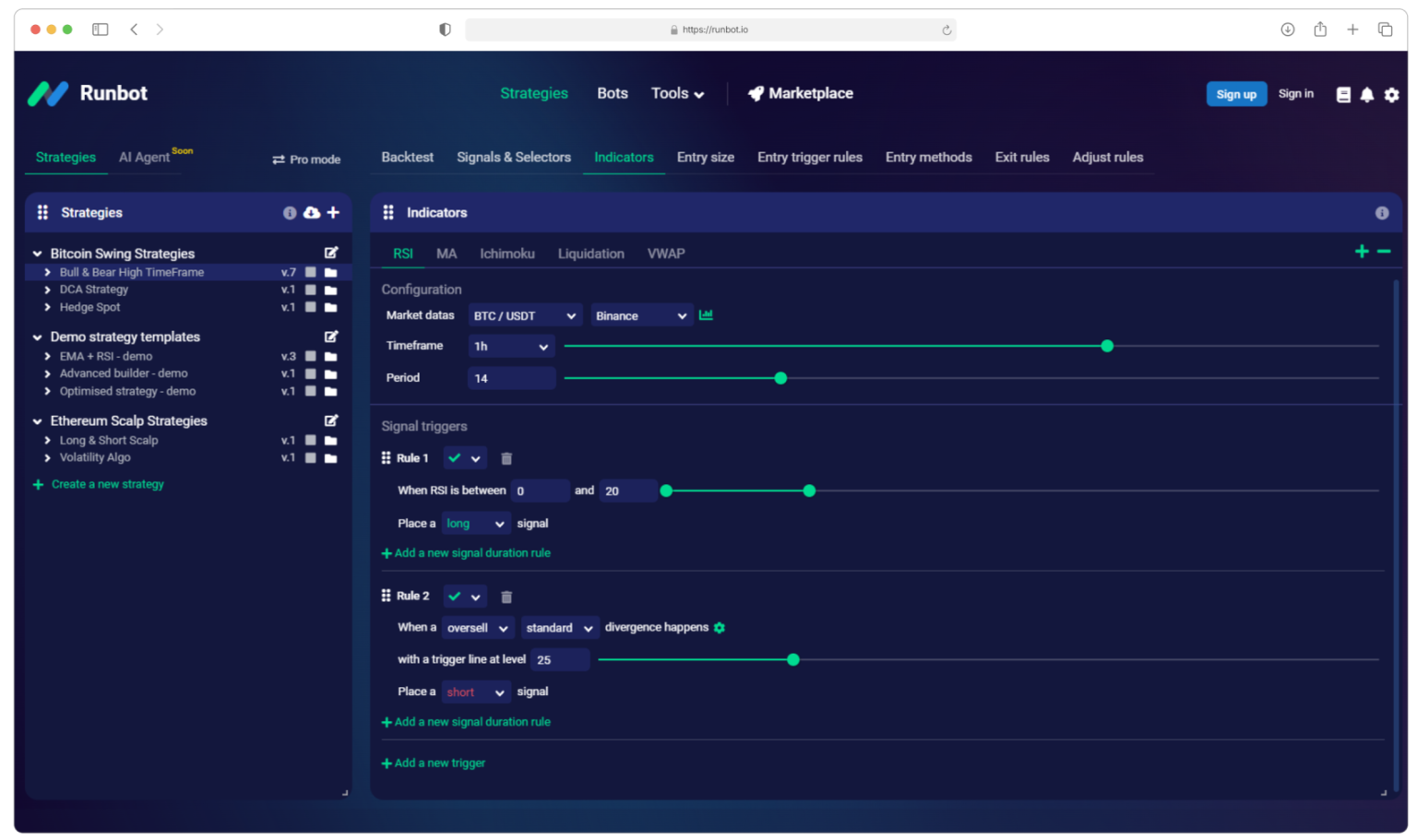Open the Place a long signal dropdown
The width and height of the screenshot is (1417, 840).
(x=475, y=523)
